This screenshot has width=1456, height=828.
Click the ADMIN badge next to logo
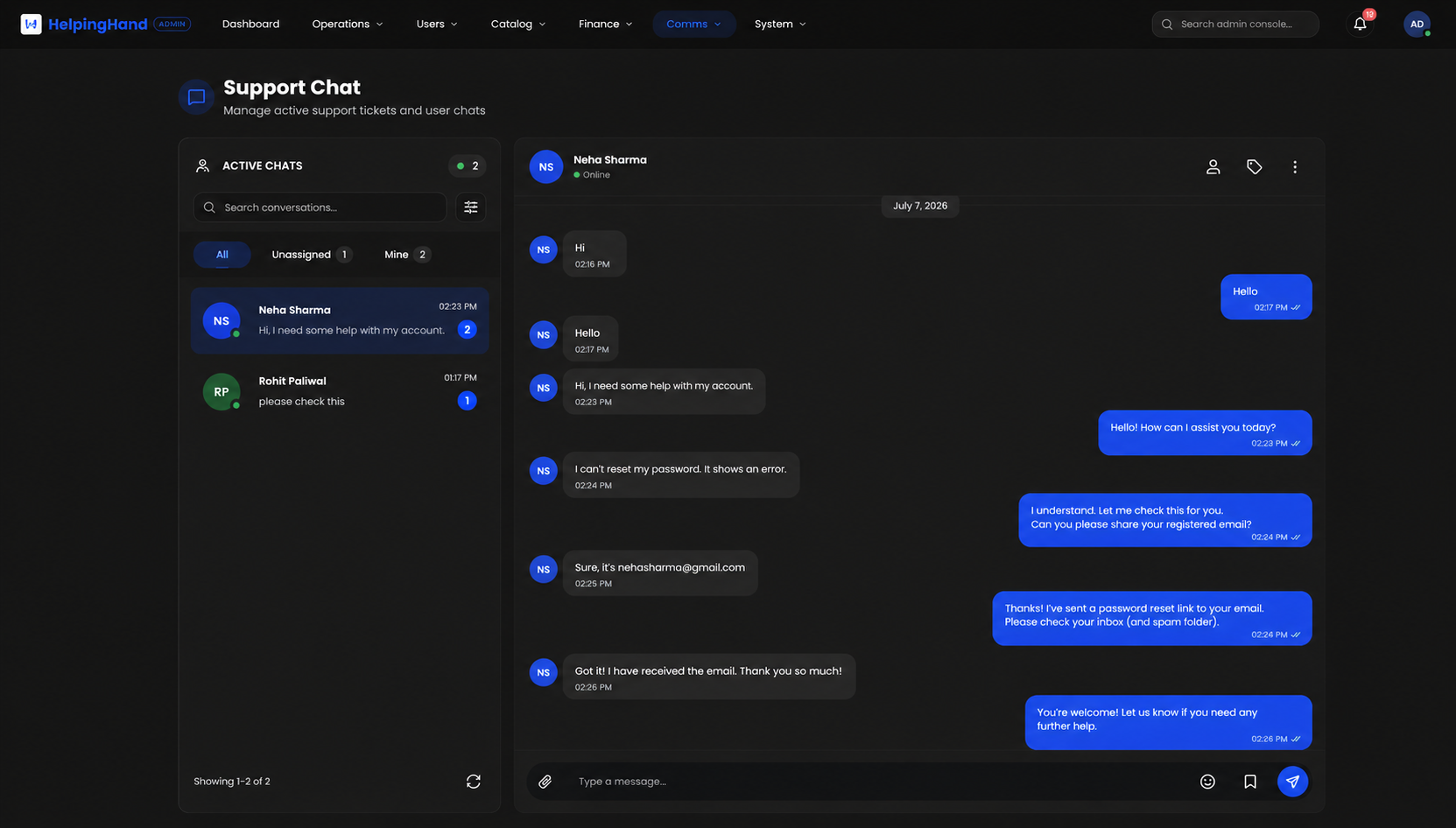click(x=172, y=25)
